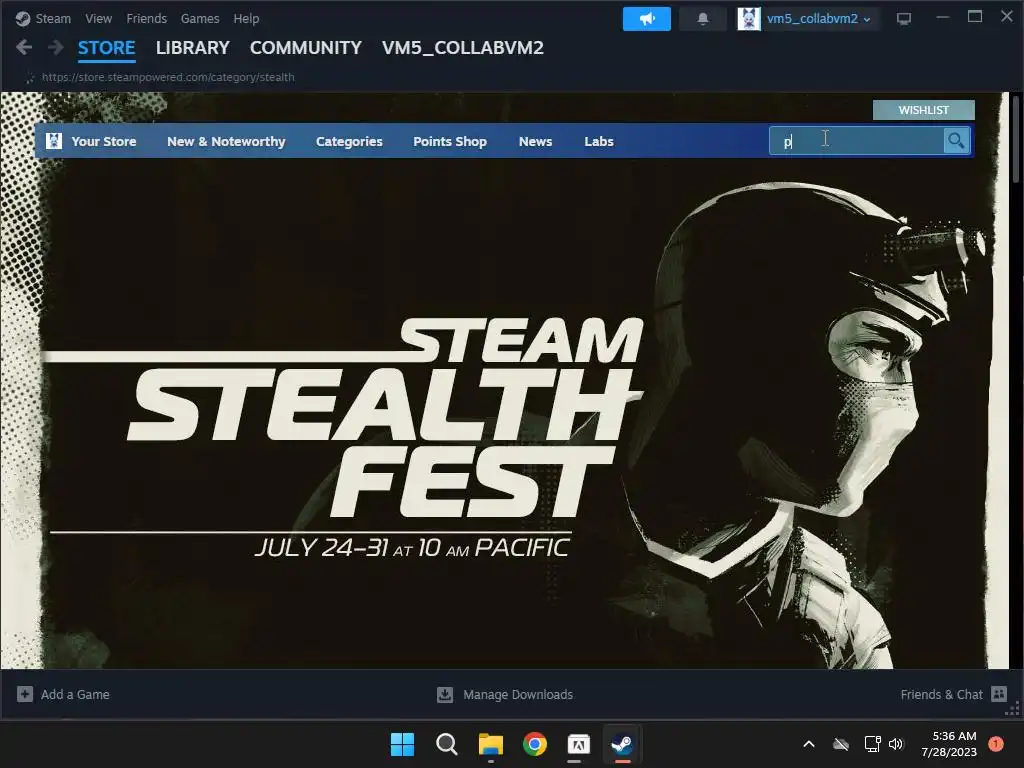Open Manage Downloads
Viewport: 1024px width, 768px height.
(518, 694)
